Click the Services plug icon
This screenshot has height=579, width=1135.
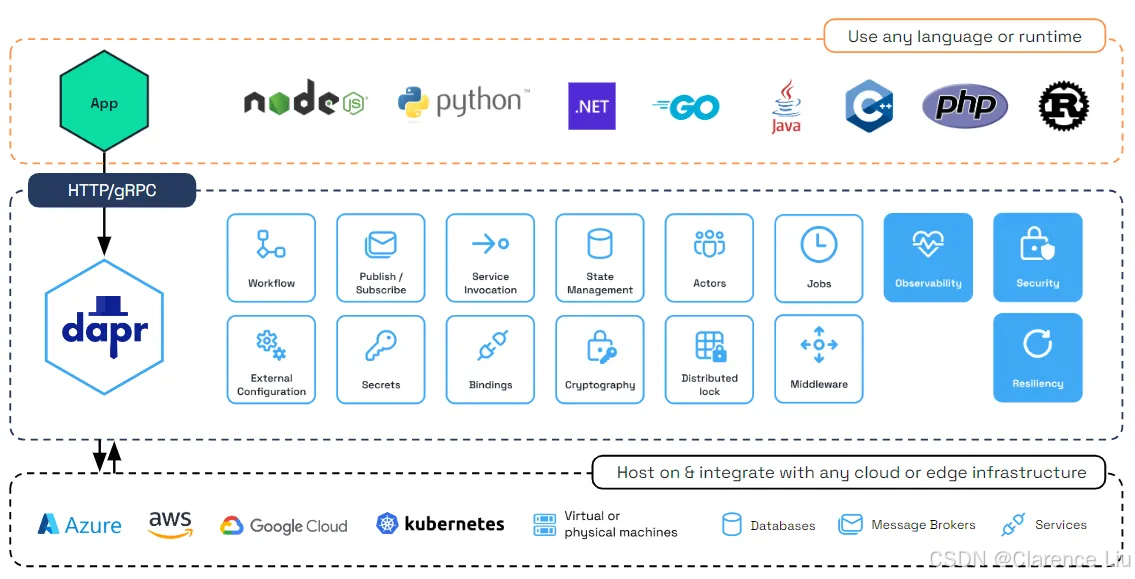1013,525
